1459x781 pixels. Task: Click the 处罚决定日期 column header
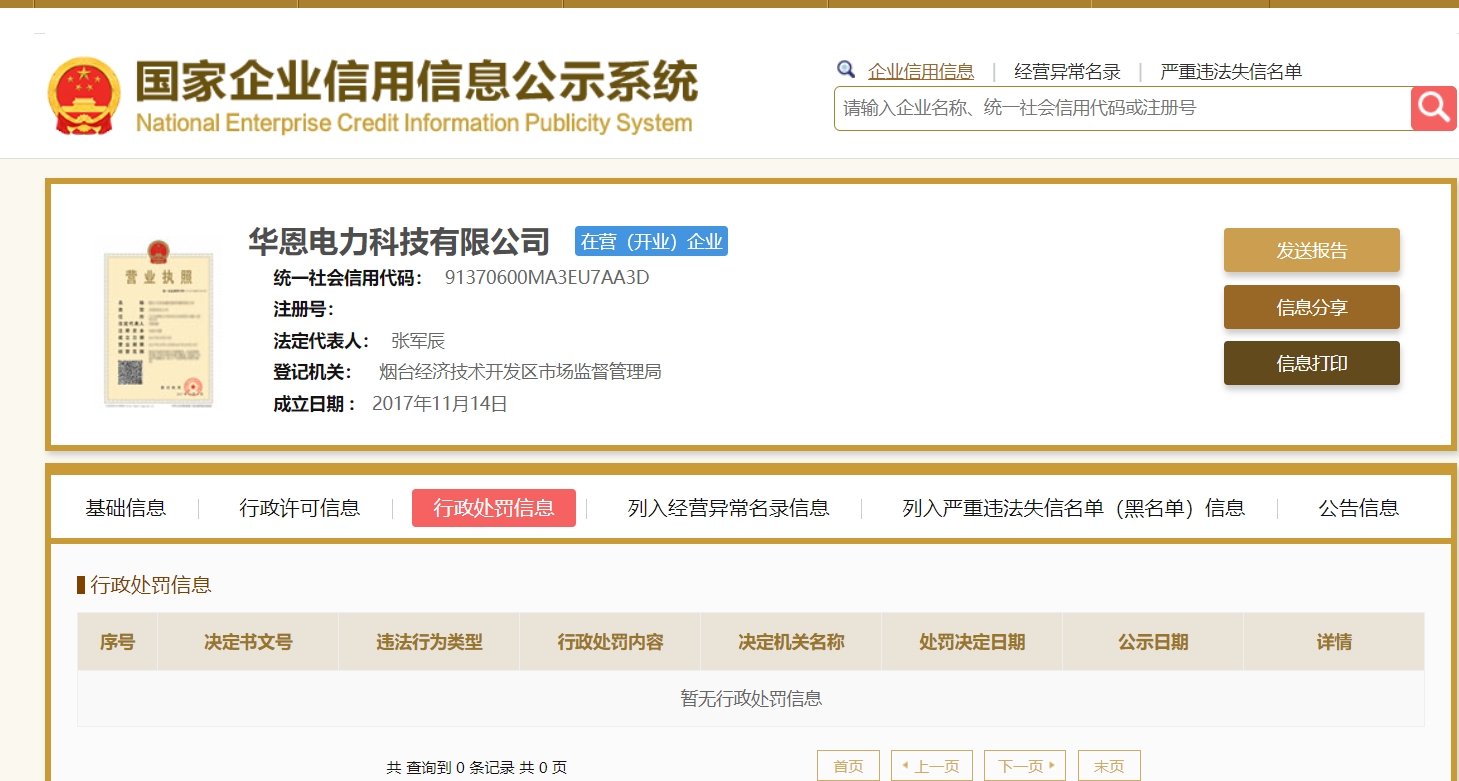[972, 642]
